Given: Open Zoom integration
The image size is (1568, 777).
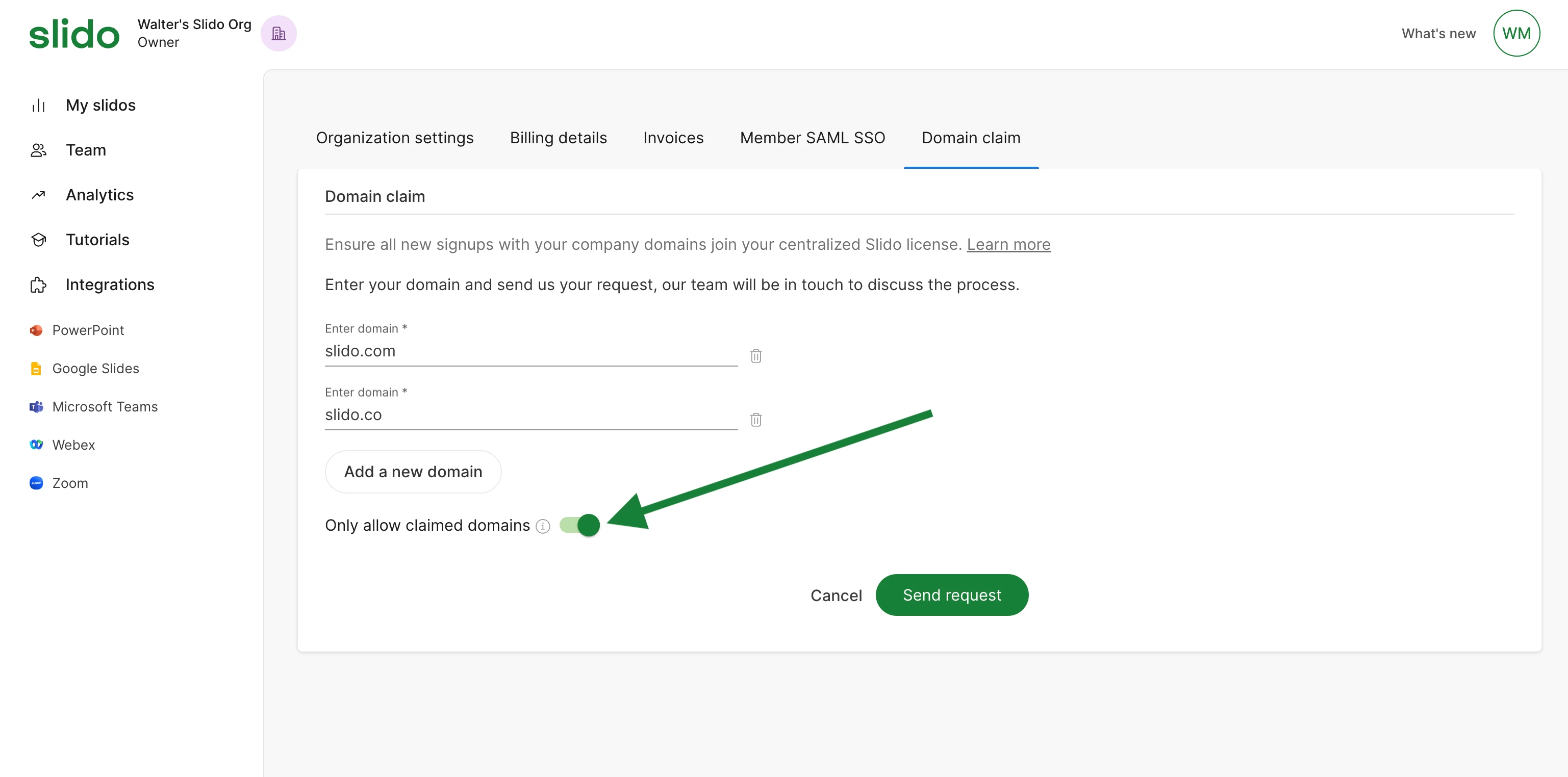Looking at the screenshot, I should pos(70,484).
